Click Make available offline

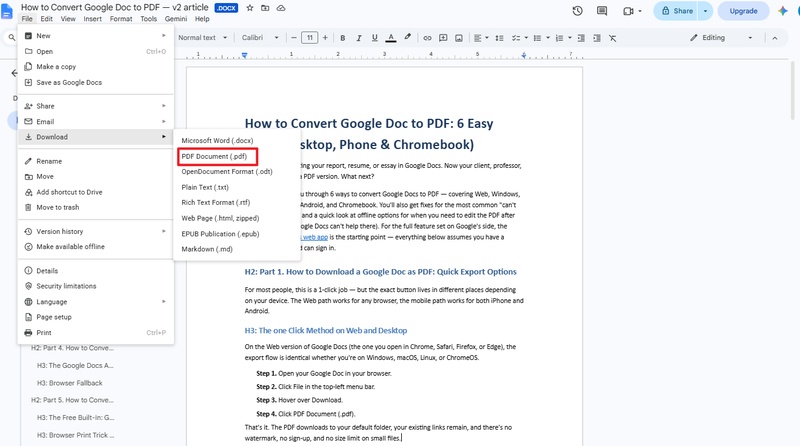[96, 246]
